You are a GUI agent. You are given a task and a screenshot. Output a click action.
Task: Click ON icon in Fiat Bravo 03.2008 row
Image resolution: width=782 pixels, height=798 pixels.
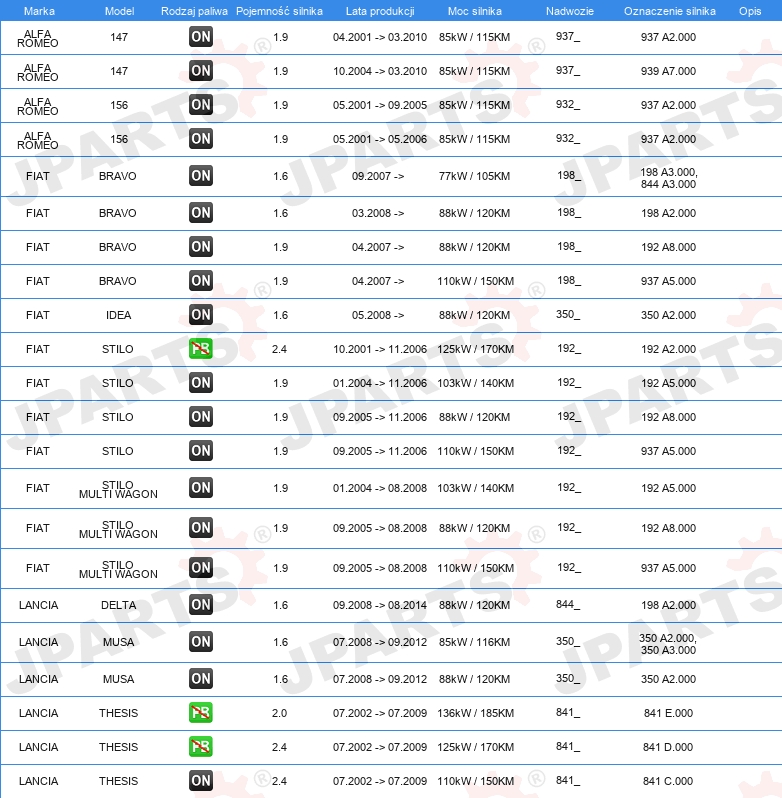point(200,213)
